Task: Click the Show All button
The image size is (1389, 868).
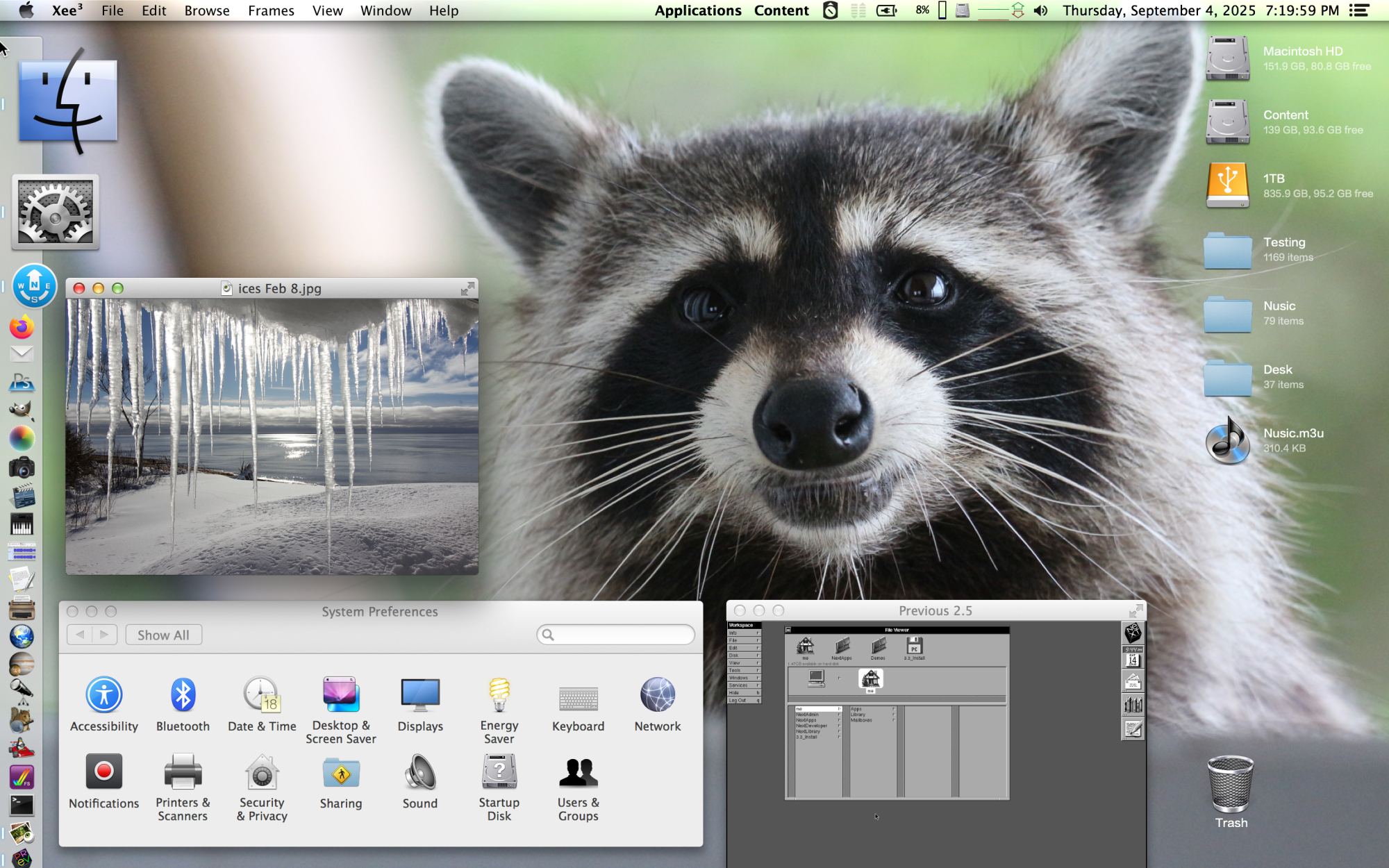Action: point(163,635)
